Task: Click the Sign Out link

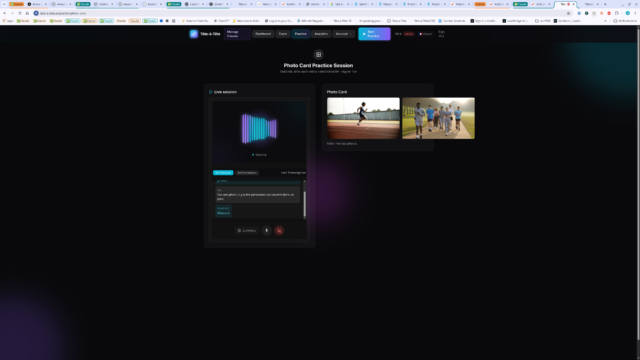Action: point(441,34)
